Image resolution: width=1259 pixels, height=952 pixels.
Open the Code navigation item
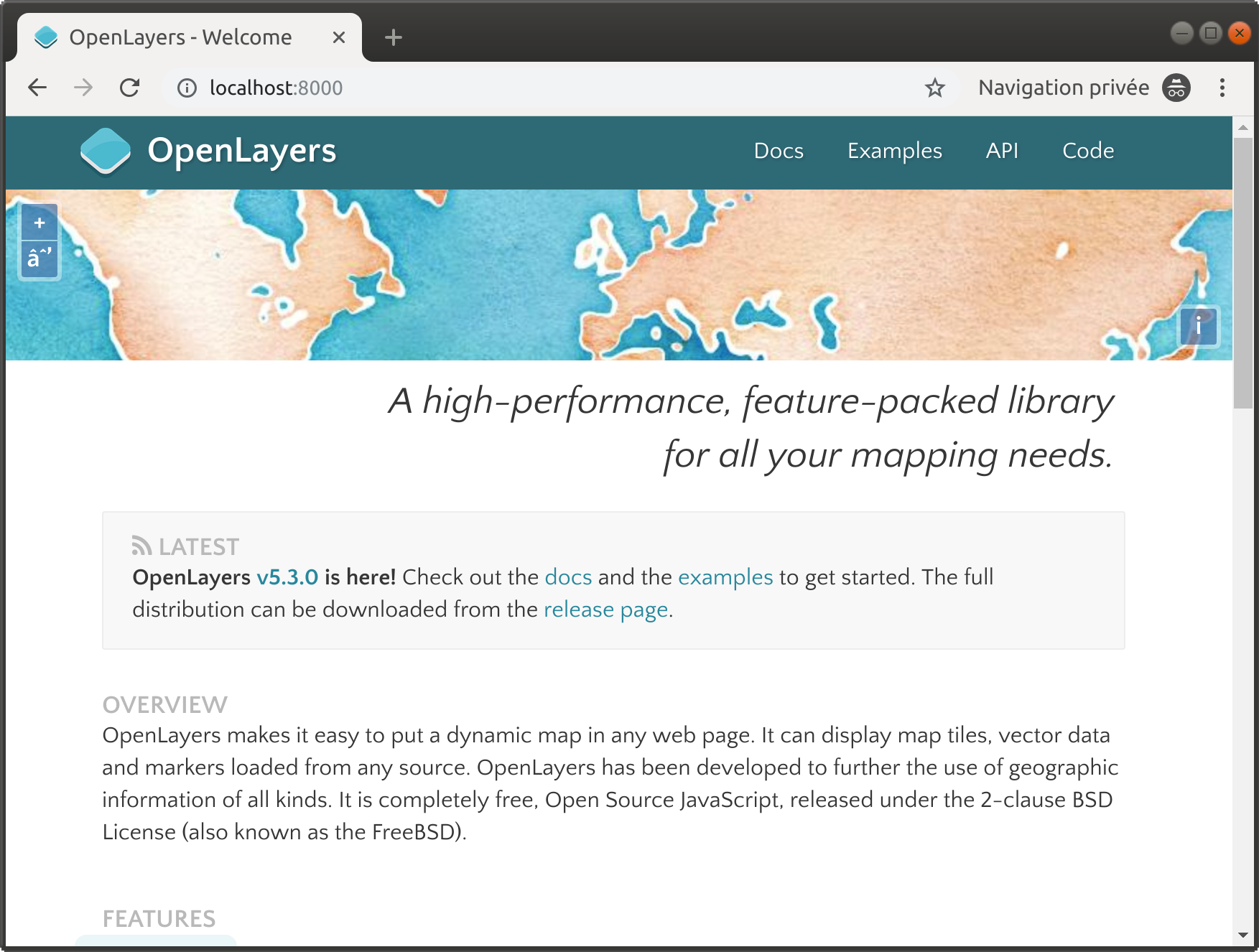tap(1088, 151)
